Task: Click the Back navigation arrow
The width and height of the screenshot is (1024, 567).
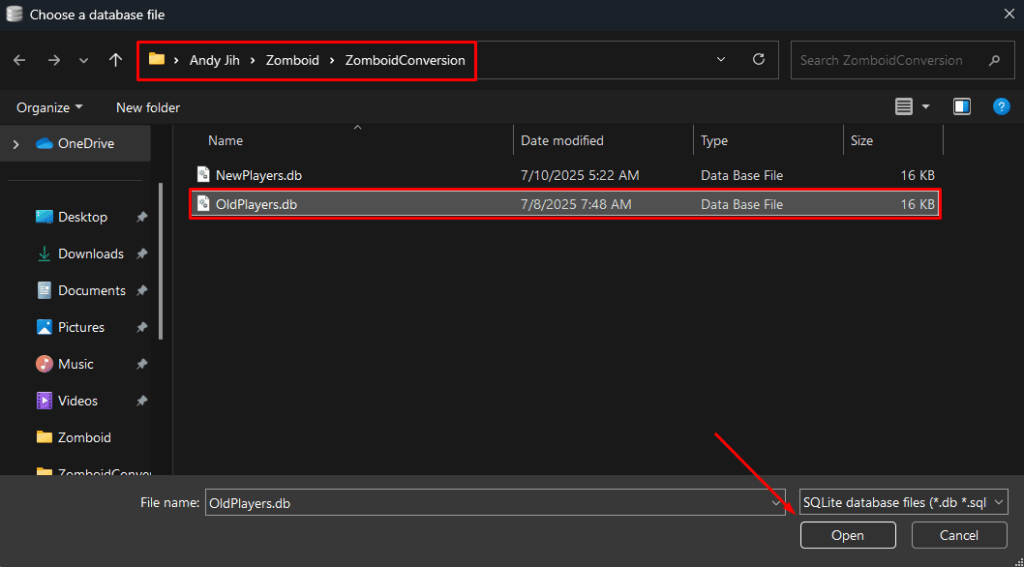Action: tap(20, 60)
